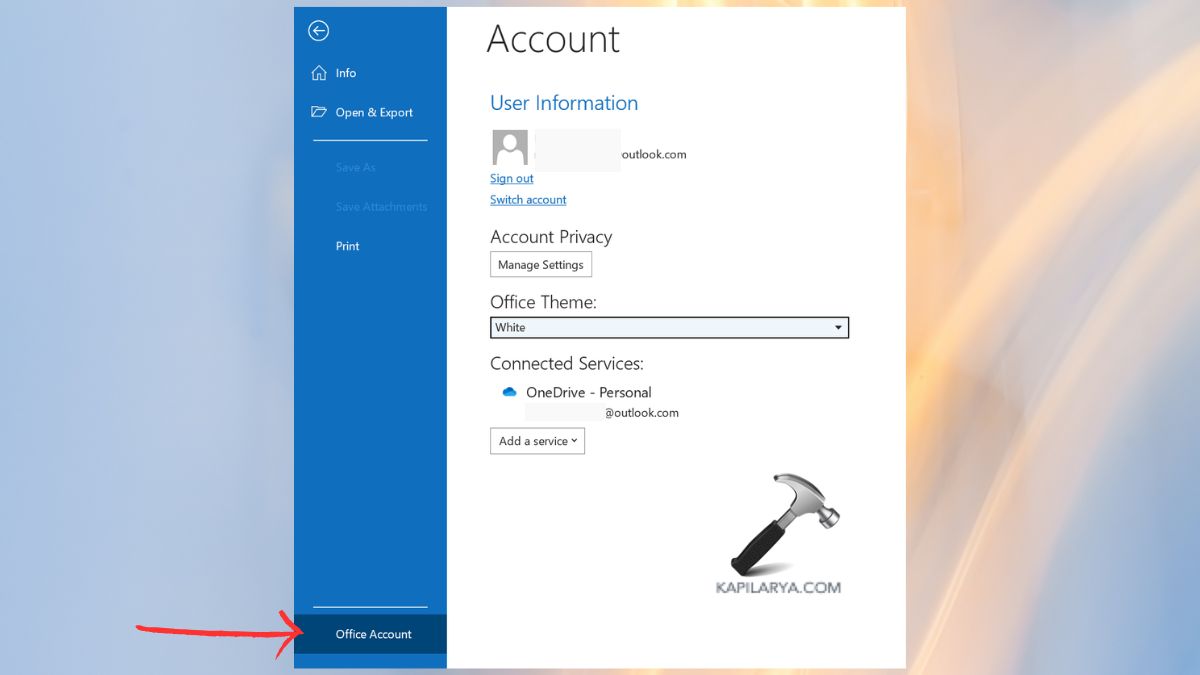Click the back arrow icon
Viewport: 1200px width, 675px height.
pos(317,31)
